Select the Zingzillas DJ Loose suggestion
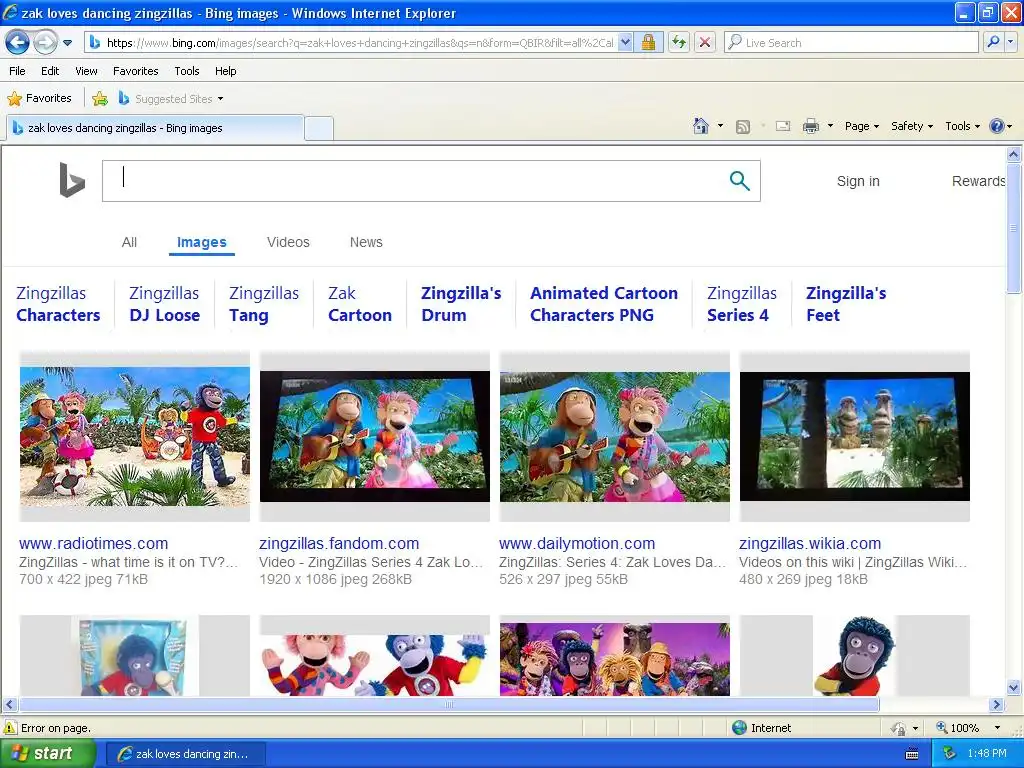The height and width of the screenshot is (768, 1024). pyautogui.click(x=165, y=304)
